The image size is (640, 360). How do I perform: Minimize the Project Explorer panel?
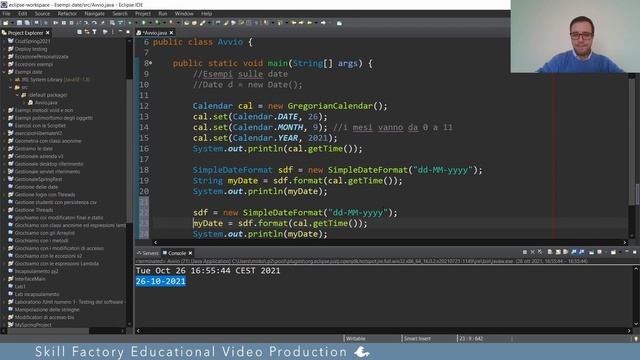coord(120,32)
